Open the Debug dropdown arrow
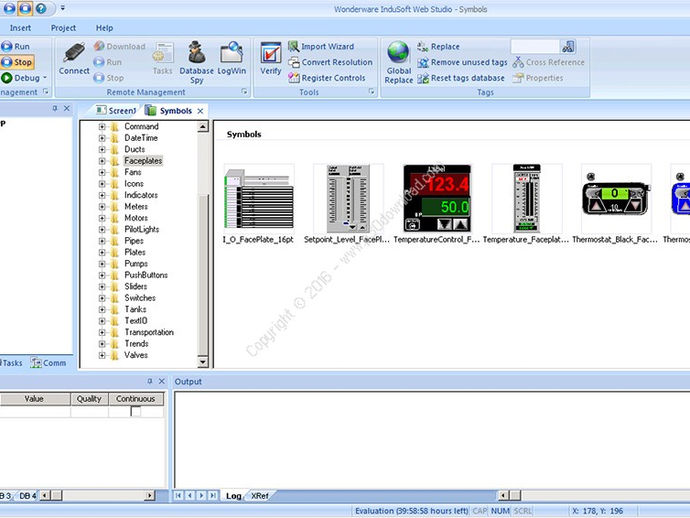 pos(45,78)
